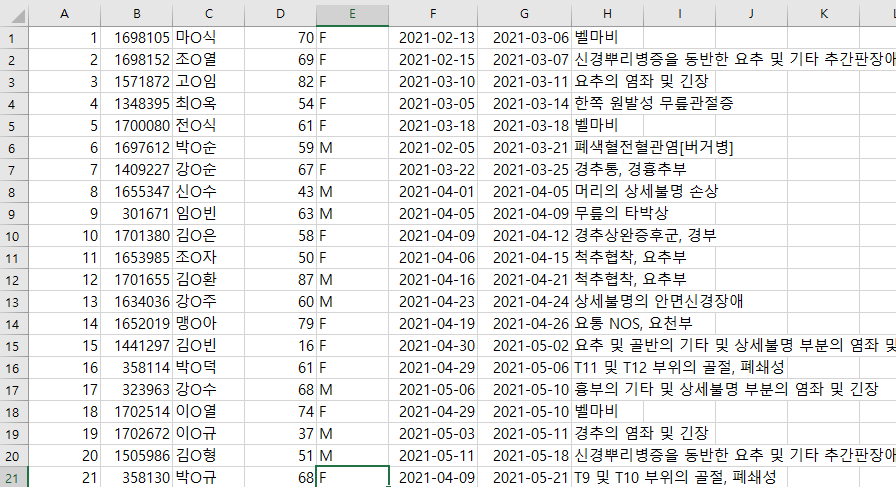Click name cell 박O규
896x487 pixels.
[x=208, y=477]
